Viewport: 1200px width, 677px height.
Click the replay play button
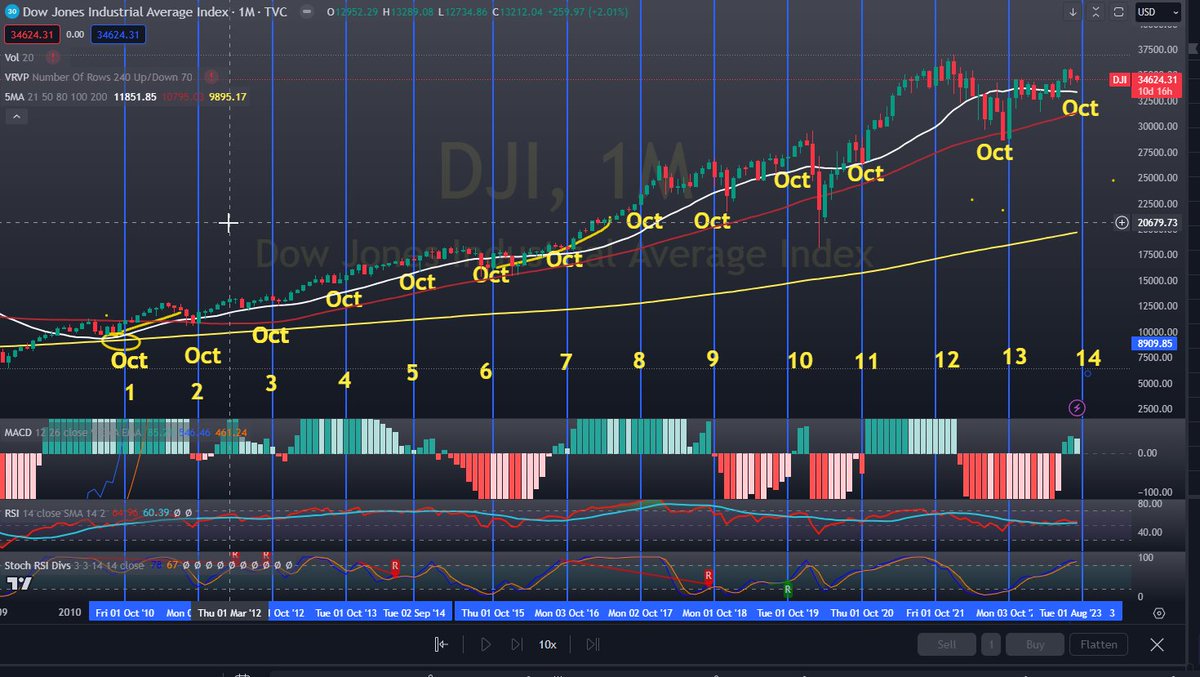485,644
